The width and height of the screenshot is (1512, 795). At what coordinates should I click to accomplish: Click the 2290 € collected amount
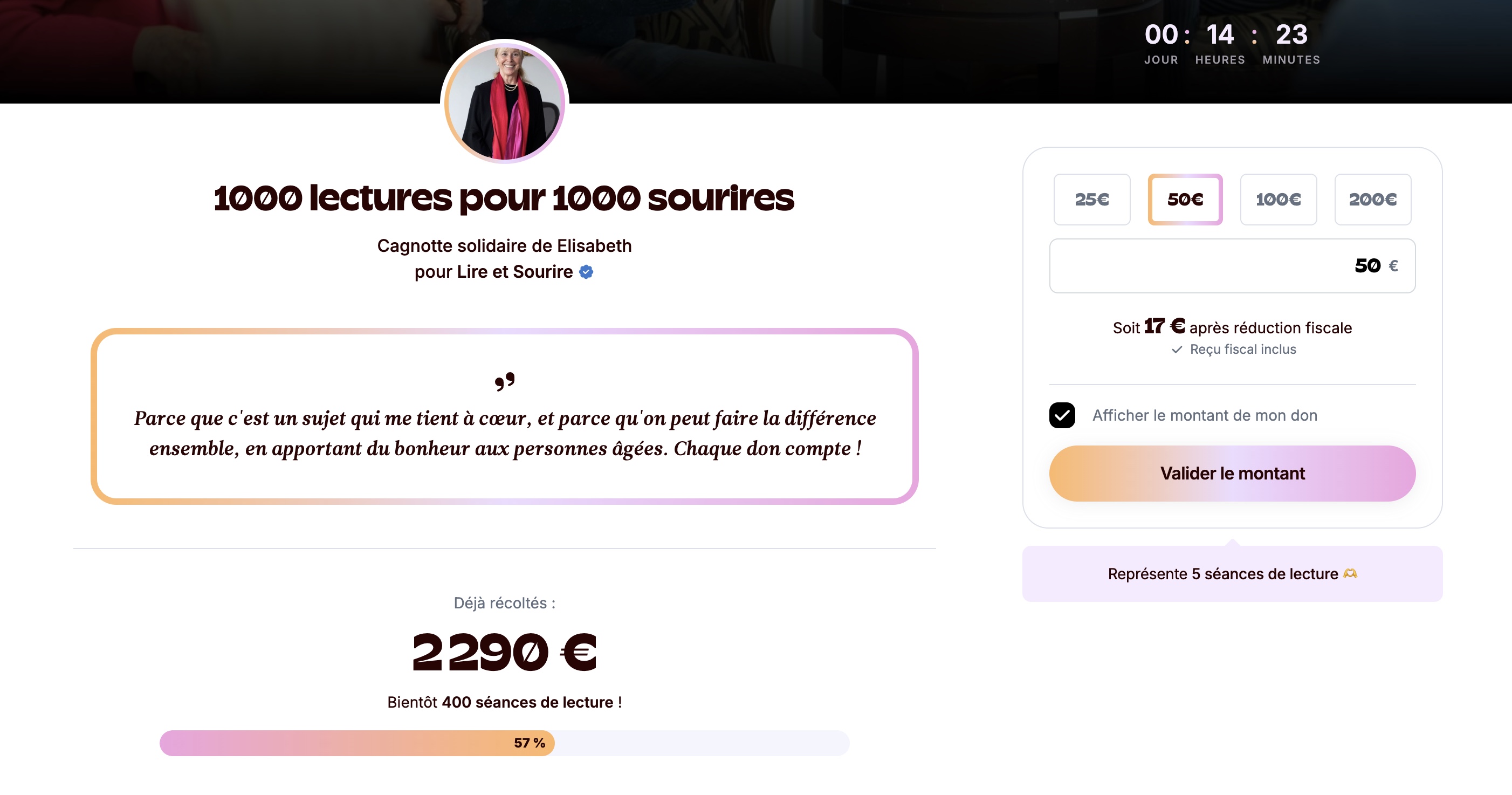[504, 652]
